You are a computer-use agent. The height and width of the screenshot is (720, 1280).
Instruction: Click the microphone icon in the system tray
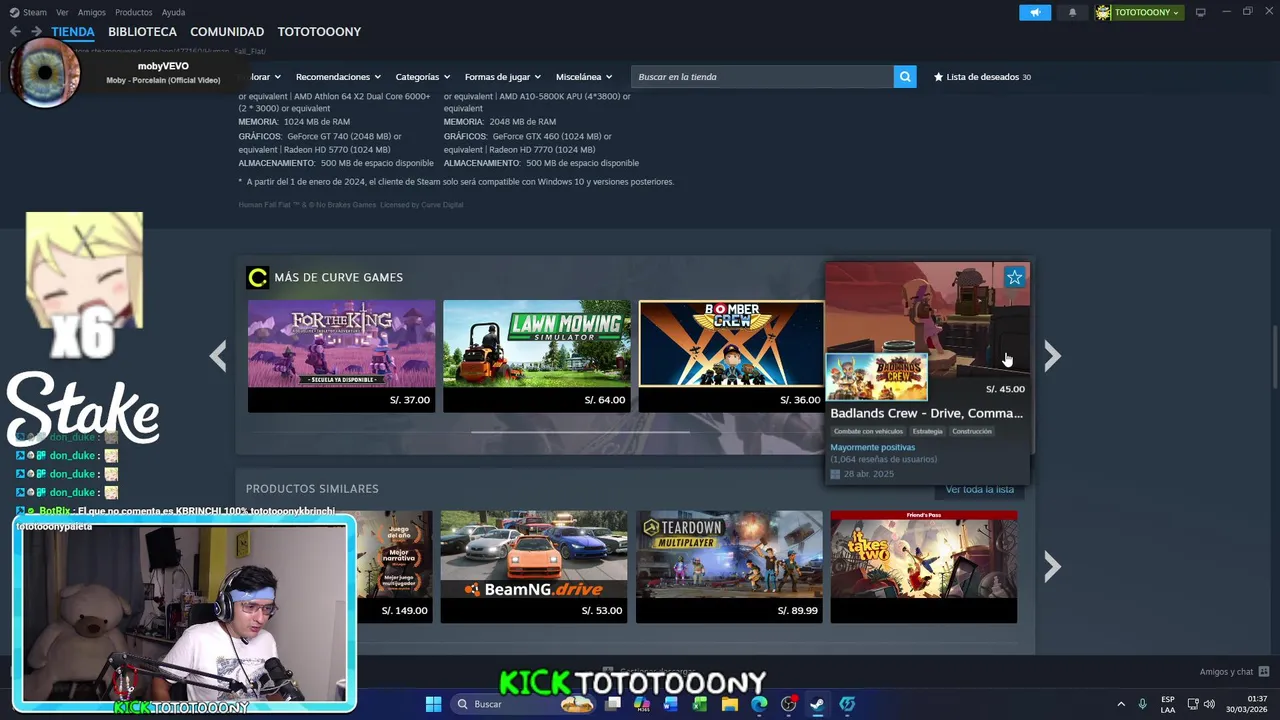[x=1142, y=704]
